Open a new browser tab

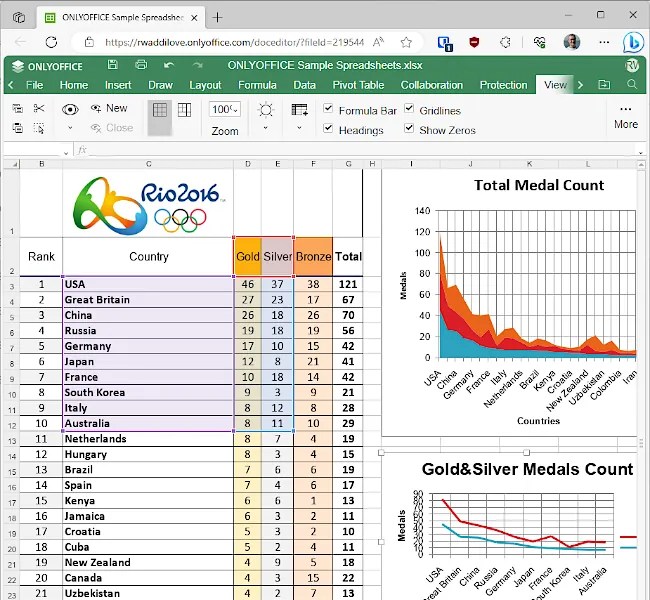pyautogui.click(x=217, y=17)
